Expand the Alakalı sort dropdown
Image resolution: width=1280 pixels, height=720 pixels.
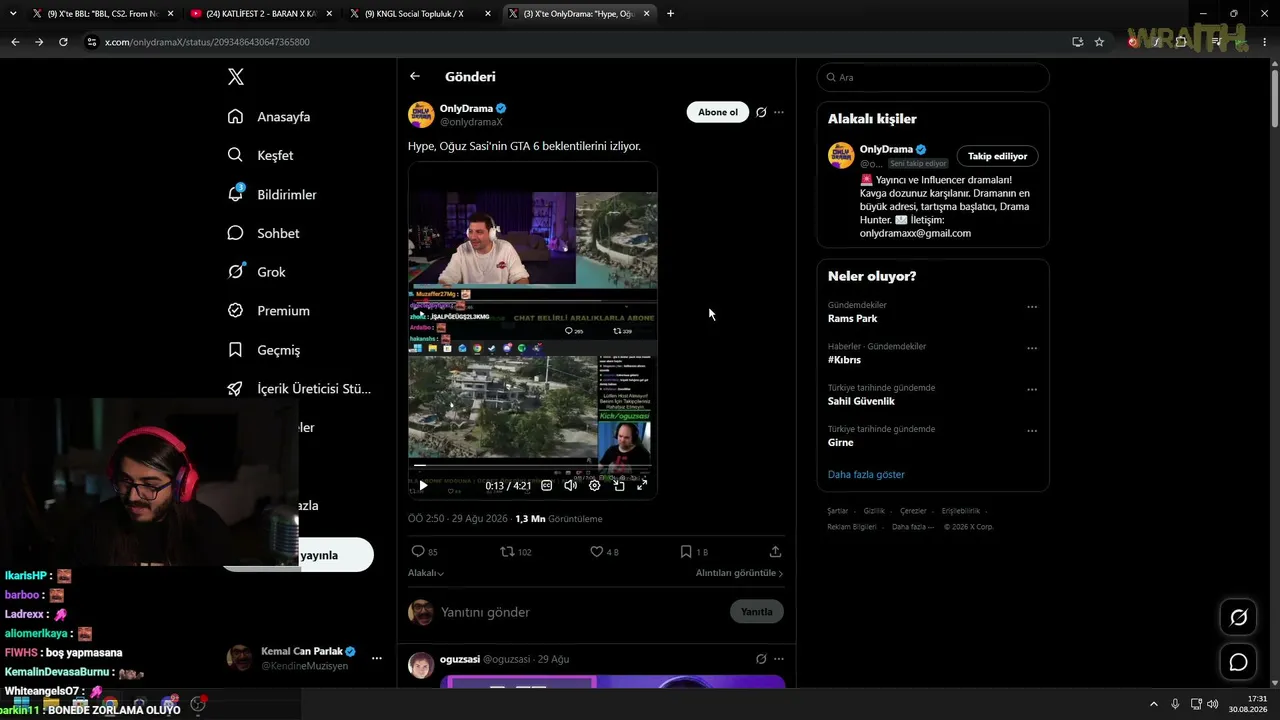click(x=426, y=573)
